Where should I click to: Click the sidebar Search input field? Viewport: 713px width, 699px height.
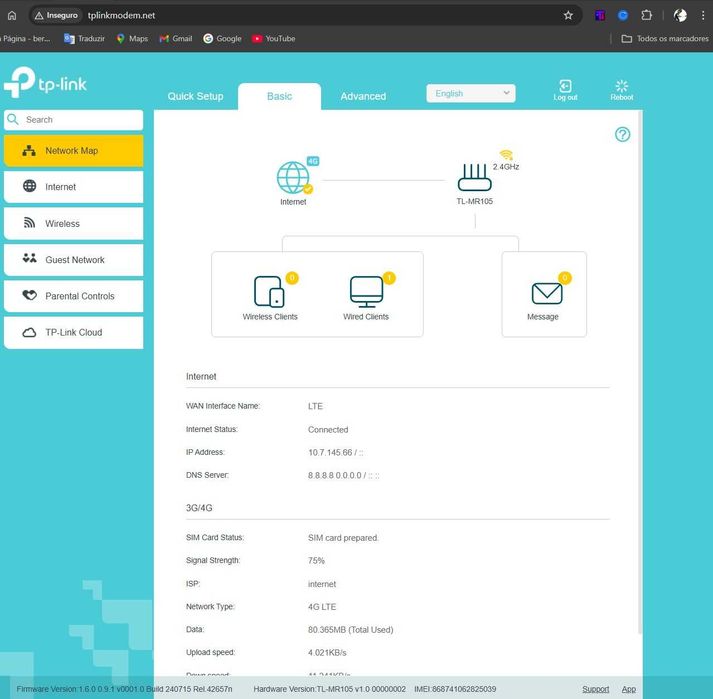(74, 120)
